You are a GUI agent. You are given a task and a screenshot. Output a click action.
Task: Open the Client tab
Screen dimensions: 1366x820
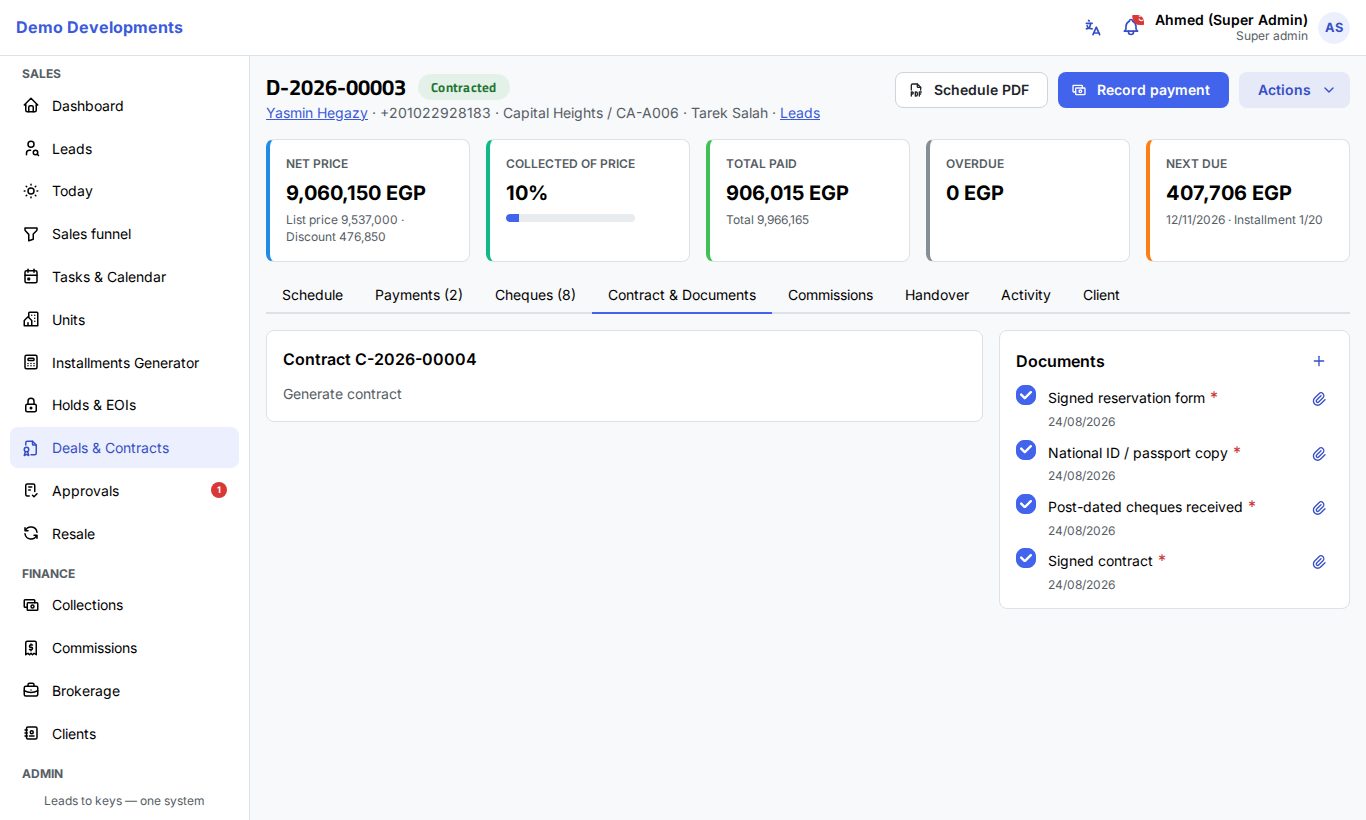1101,295
